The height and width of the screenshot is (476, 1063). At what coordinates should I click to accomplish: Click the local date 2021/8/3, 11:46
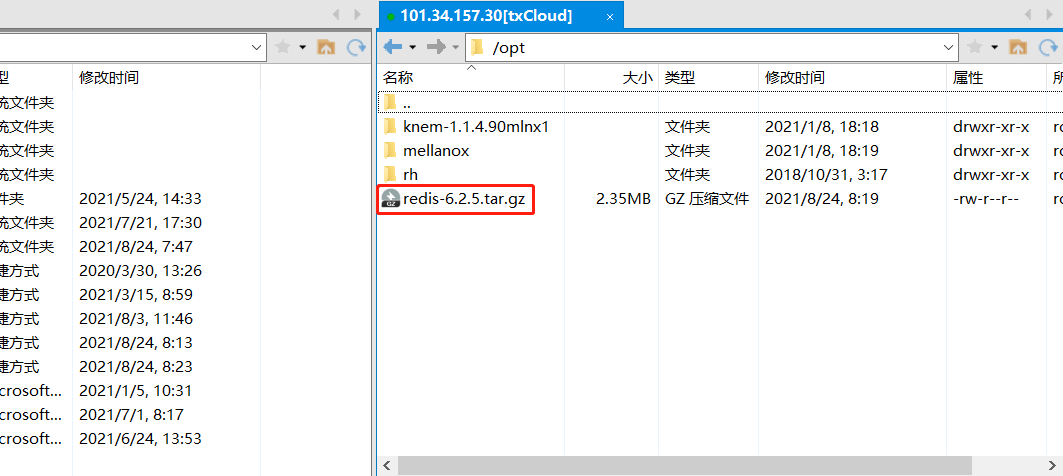[x=136, y=319]
